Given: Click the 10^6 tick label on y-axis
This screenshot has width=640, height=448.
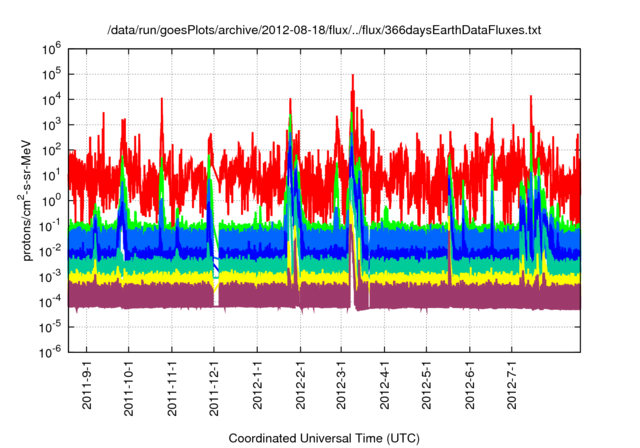Looking at the screenshot, I should 50,48.
